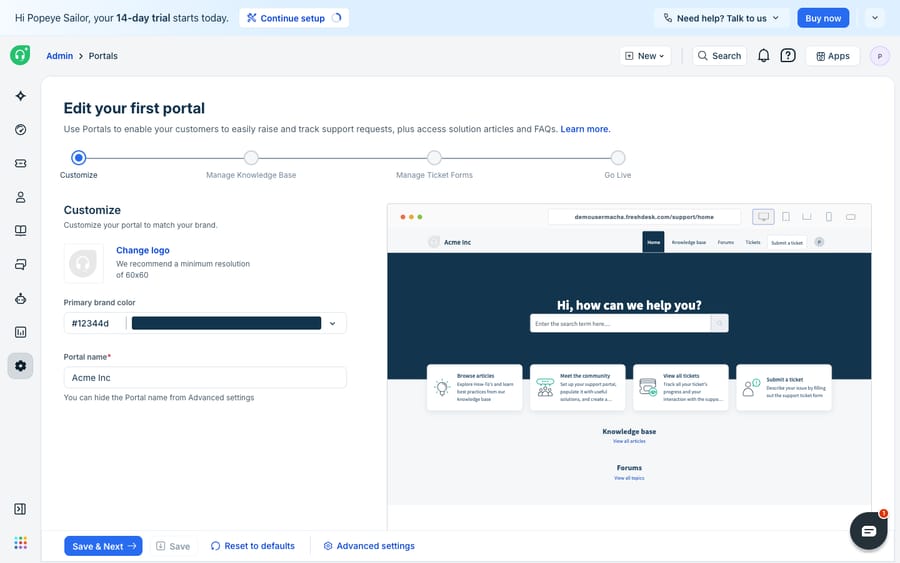Image resolution: width=900 pixels, height=563 pixels.
Task: Open the Forums chat icon in sidebar
Action: (x=21, y=265)
